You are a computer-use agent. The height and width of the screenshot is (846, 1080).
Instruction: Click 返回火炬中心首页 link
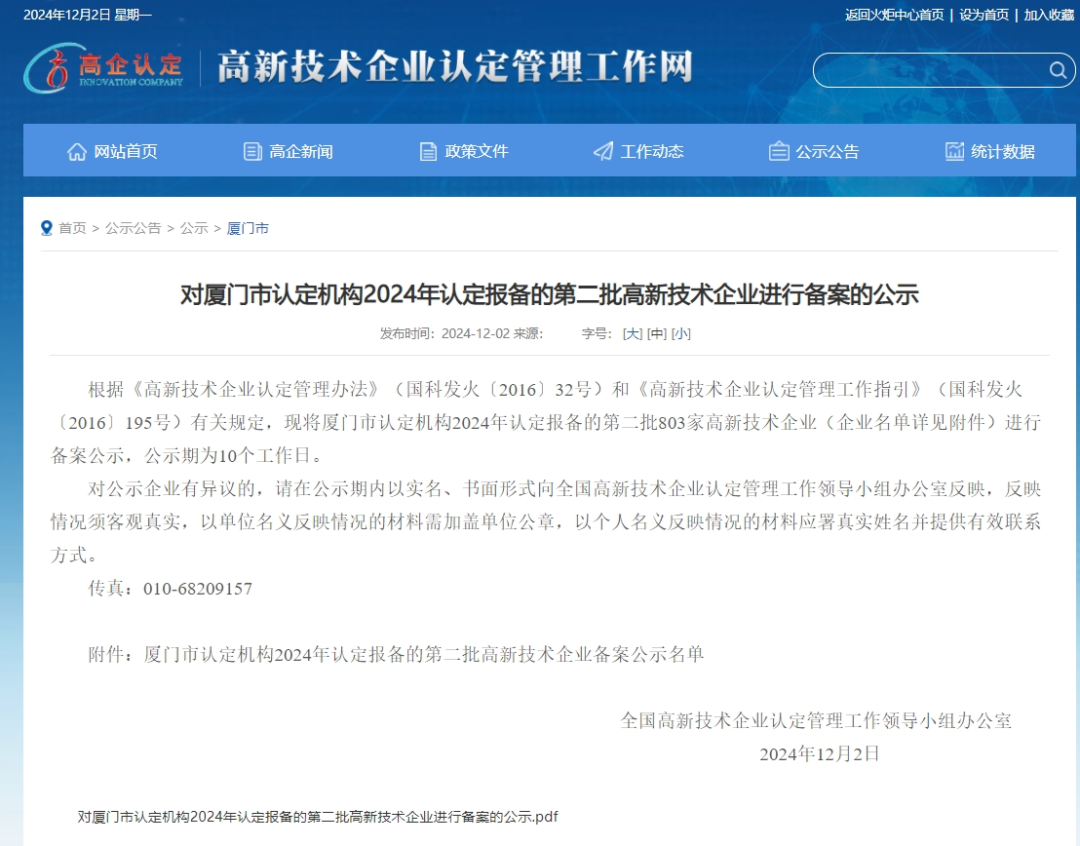tap(894, 15)
